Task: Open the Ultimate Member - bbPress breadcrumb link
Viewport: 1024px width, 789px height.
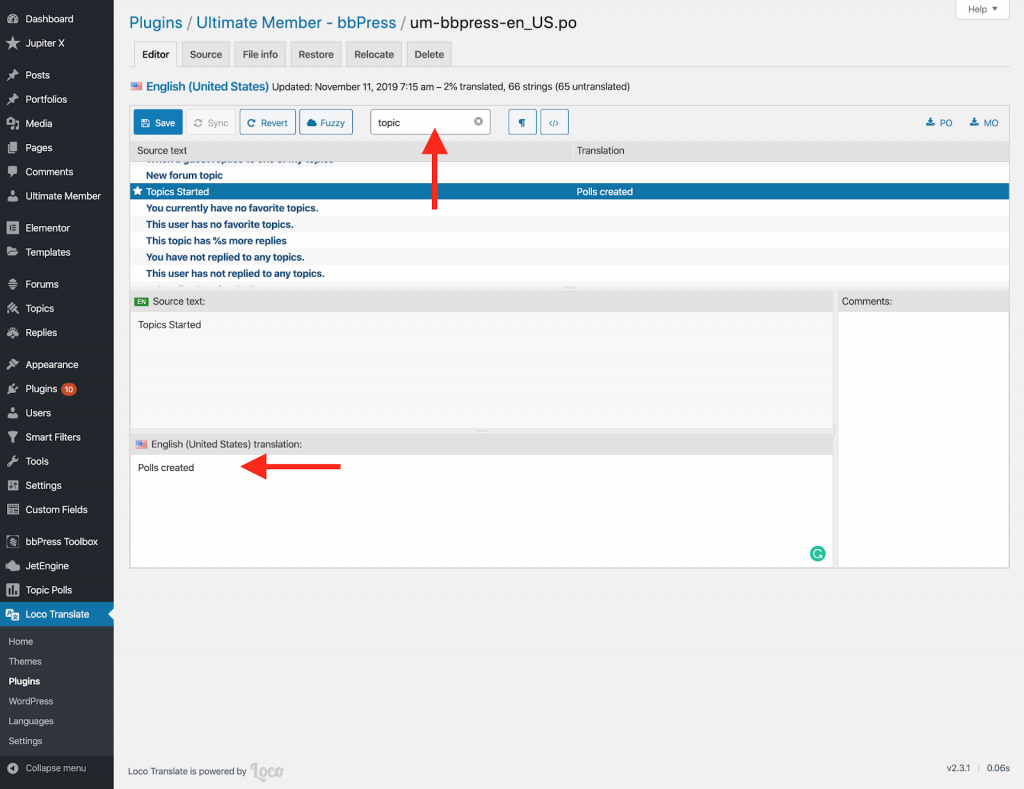Action: coord(296,22)
